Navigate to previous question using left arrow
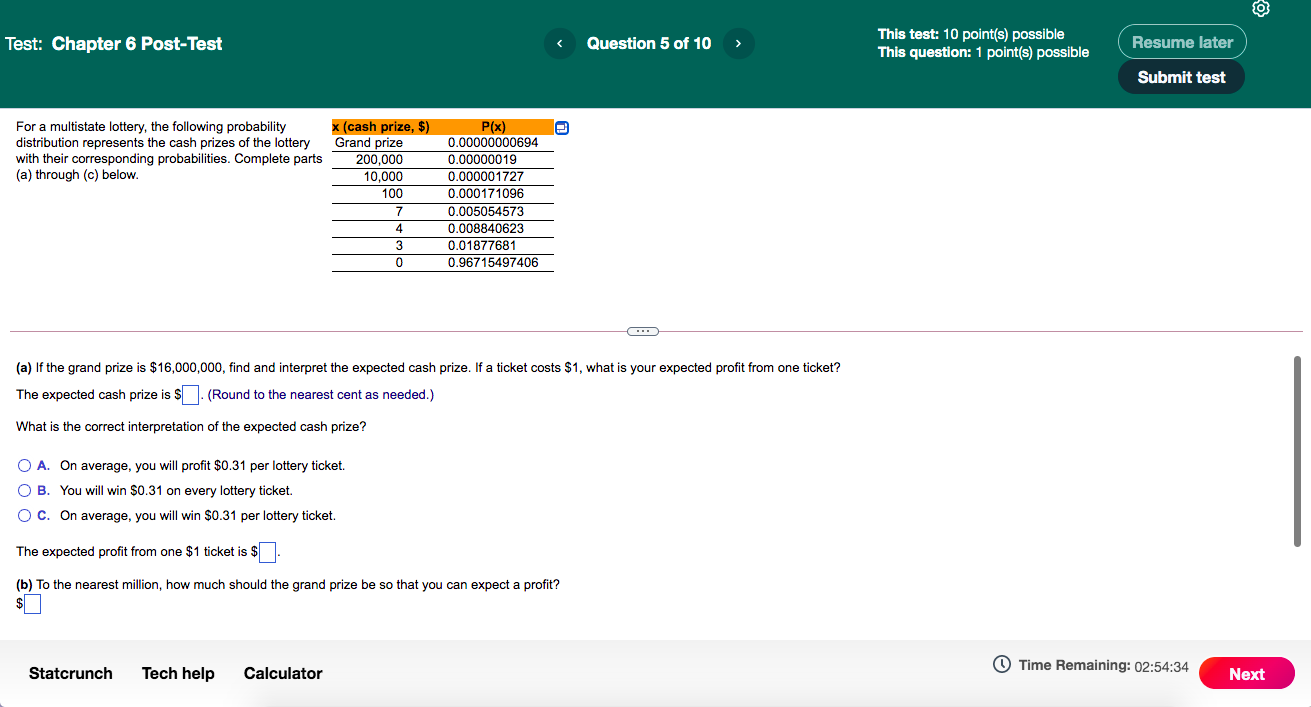This screenshot has height=707, width=1311. 559,43
